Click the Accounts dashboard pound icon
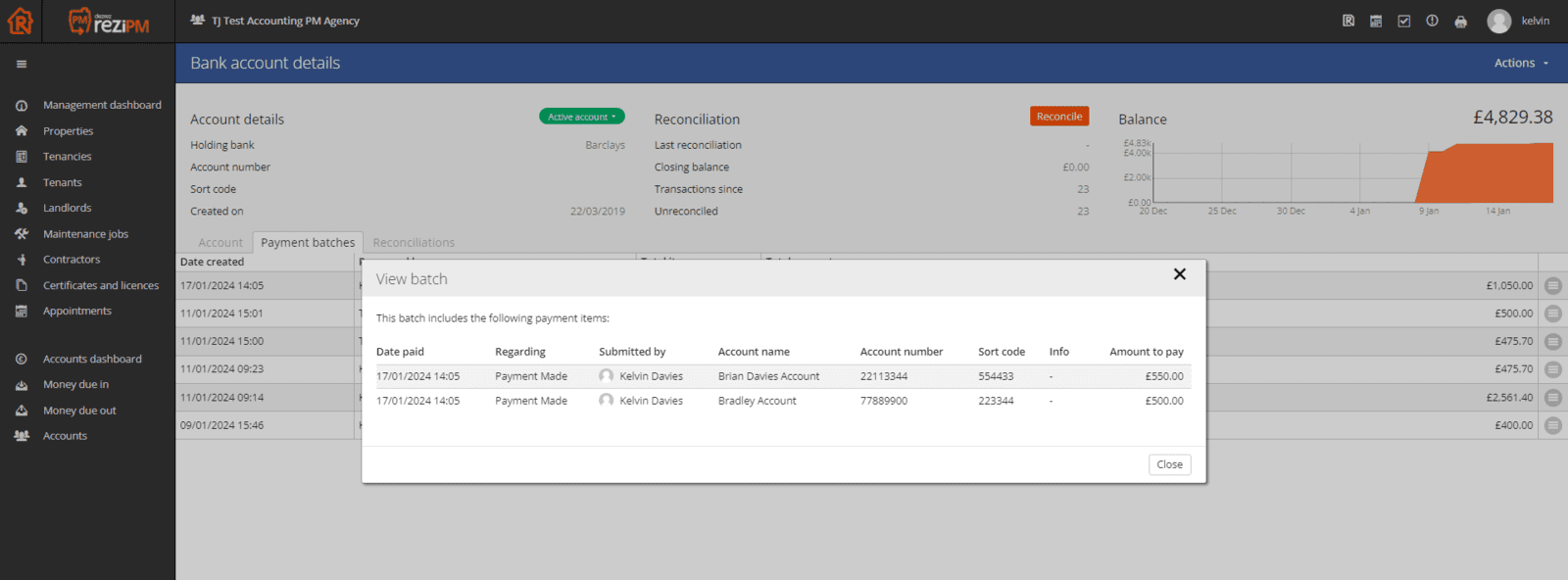Viewport: 1568px width, 580px height. pyautogui.click(x=22, y=360)
